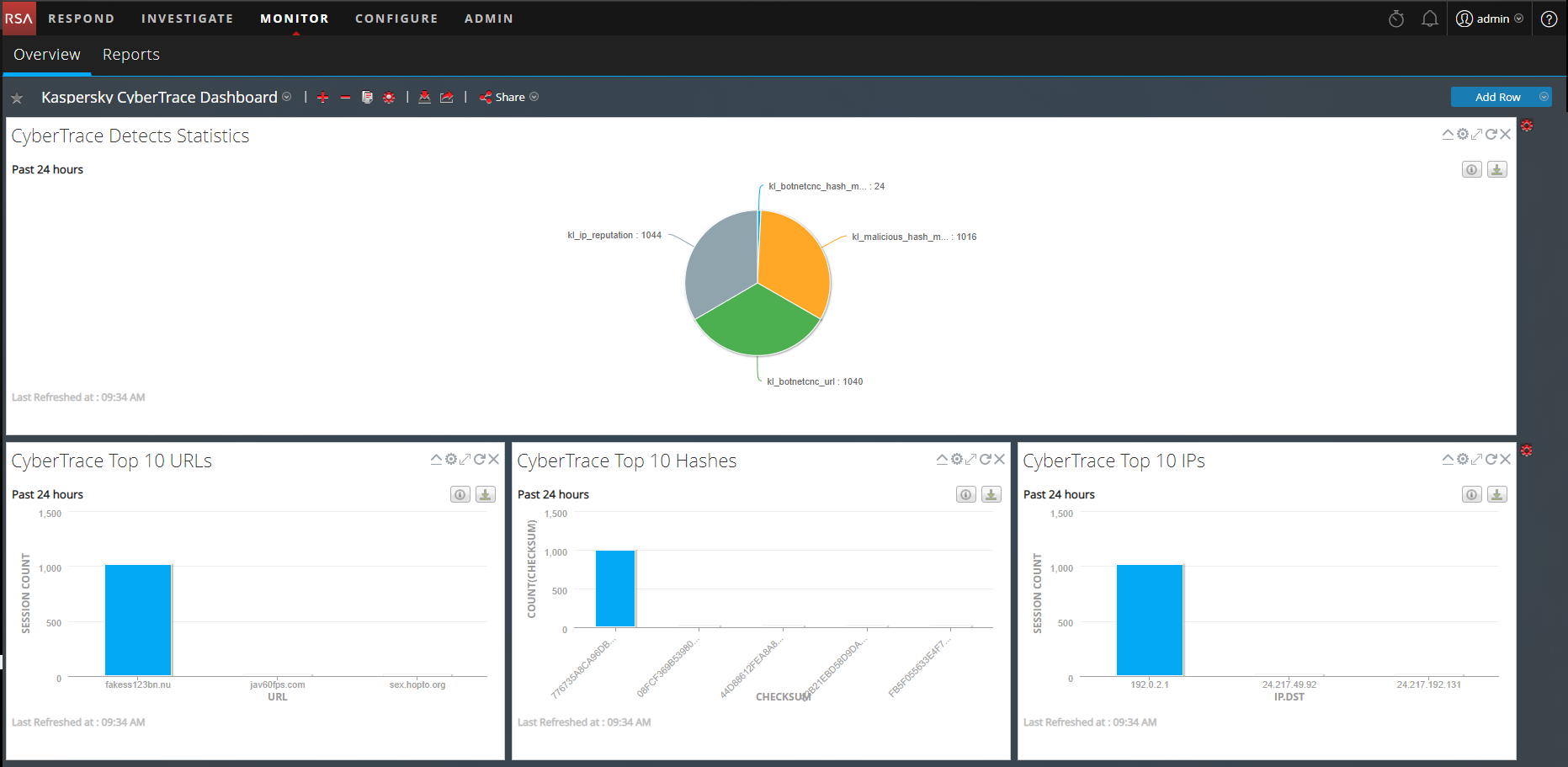Open the Share dropdown menu

[x=534, y=97]
